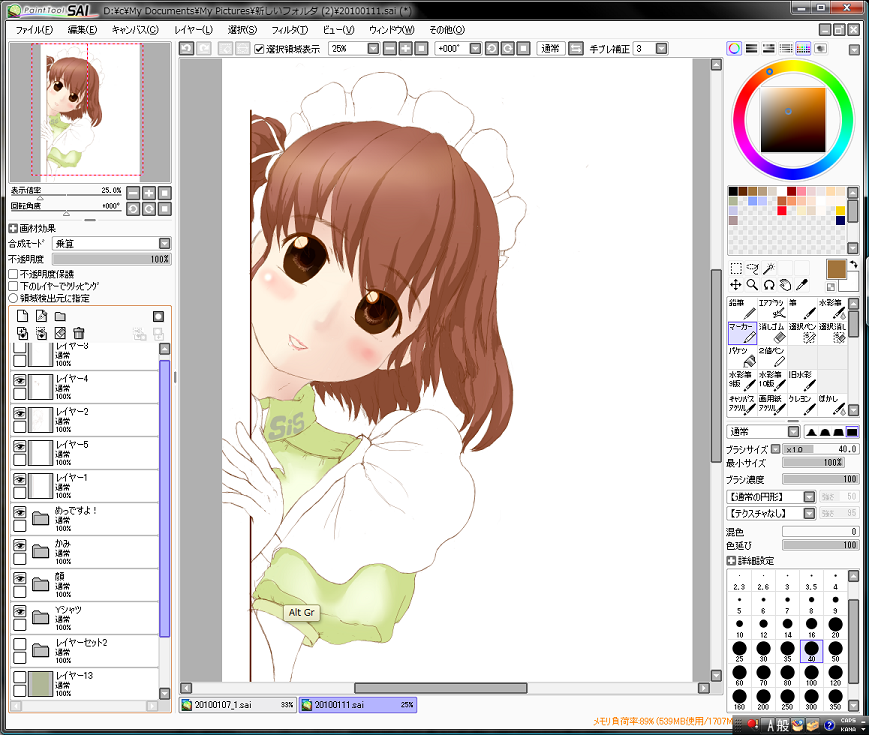
Task: Select the lasso selection tool
Action: click(752, 269)
